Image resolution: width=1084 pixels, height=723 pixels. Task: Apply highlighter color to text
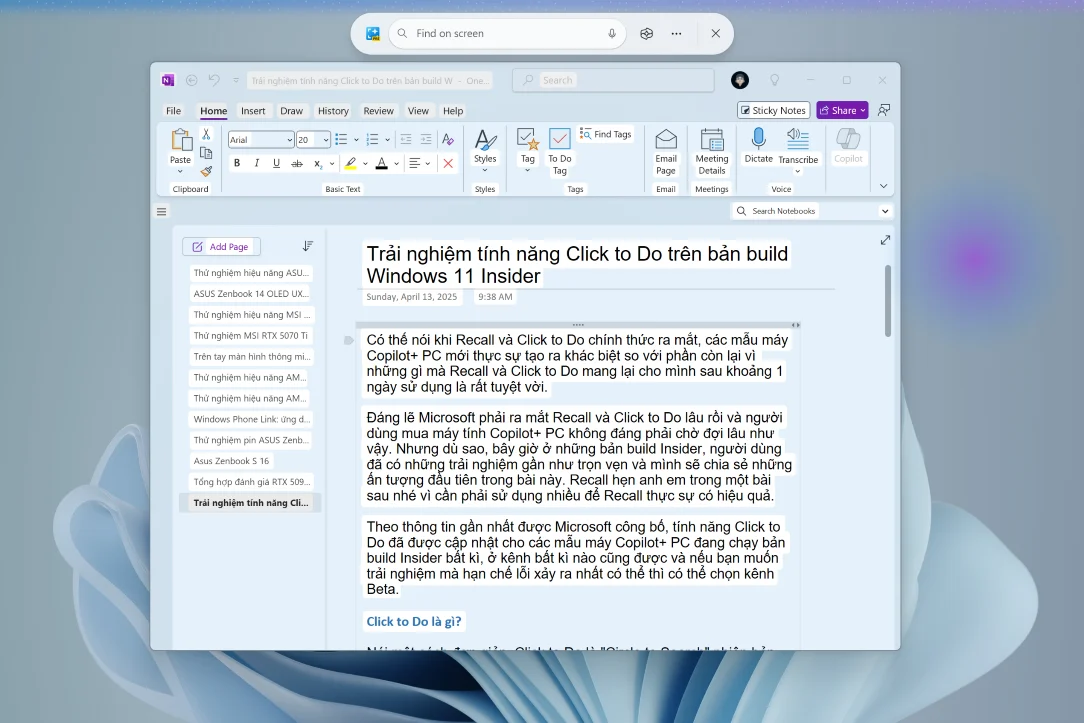351,164
